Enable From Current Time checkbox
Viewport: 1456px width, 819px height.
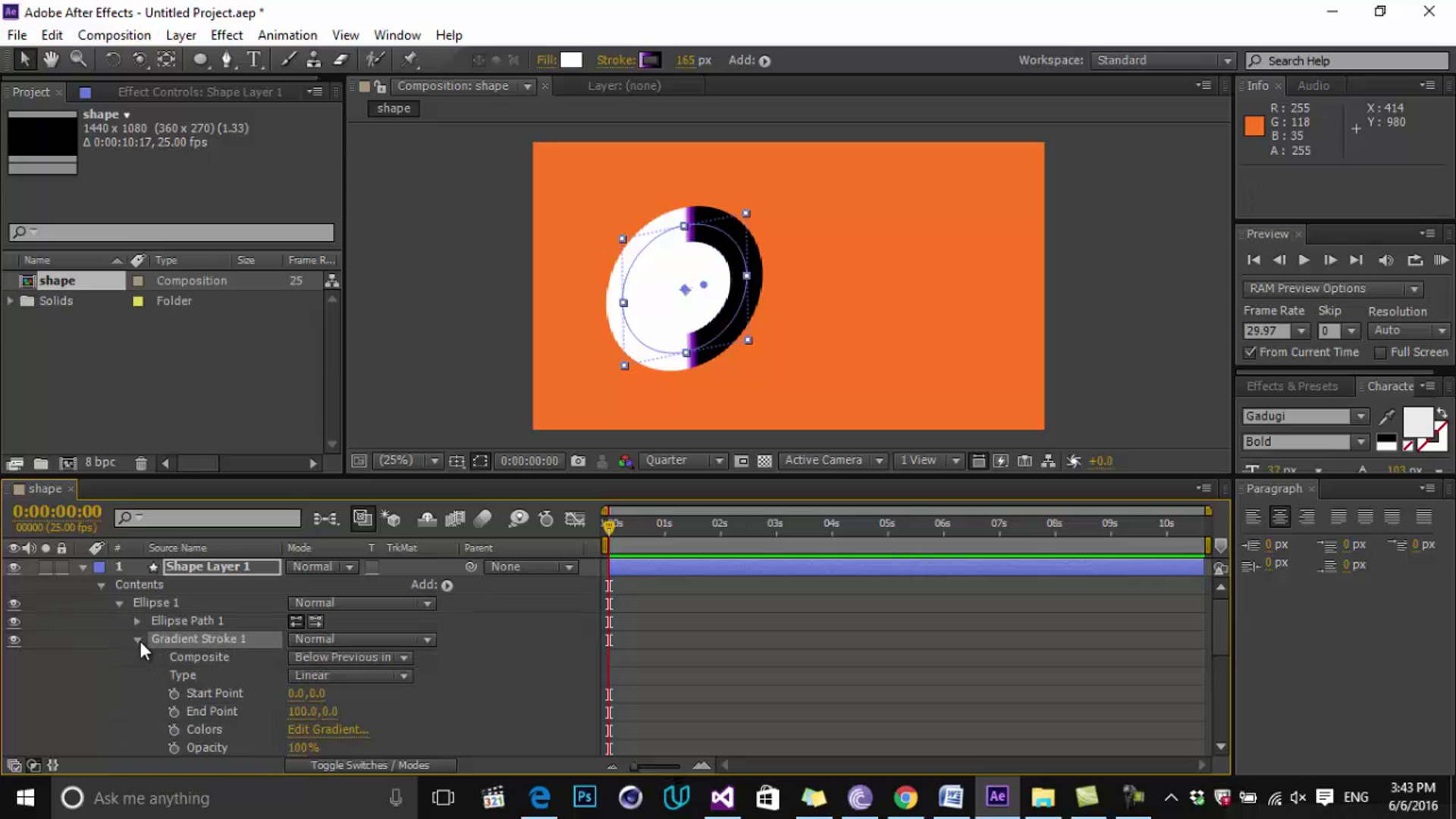[1250, 352]
